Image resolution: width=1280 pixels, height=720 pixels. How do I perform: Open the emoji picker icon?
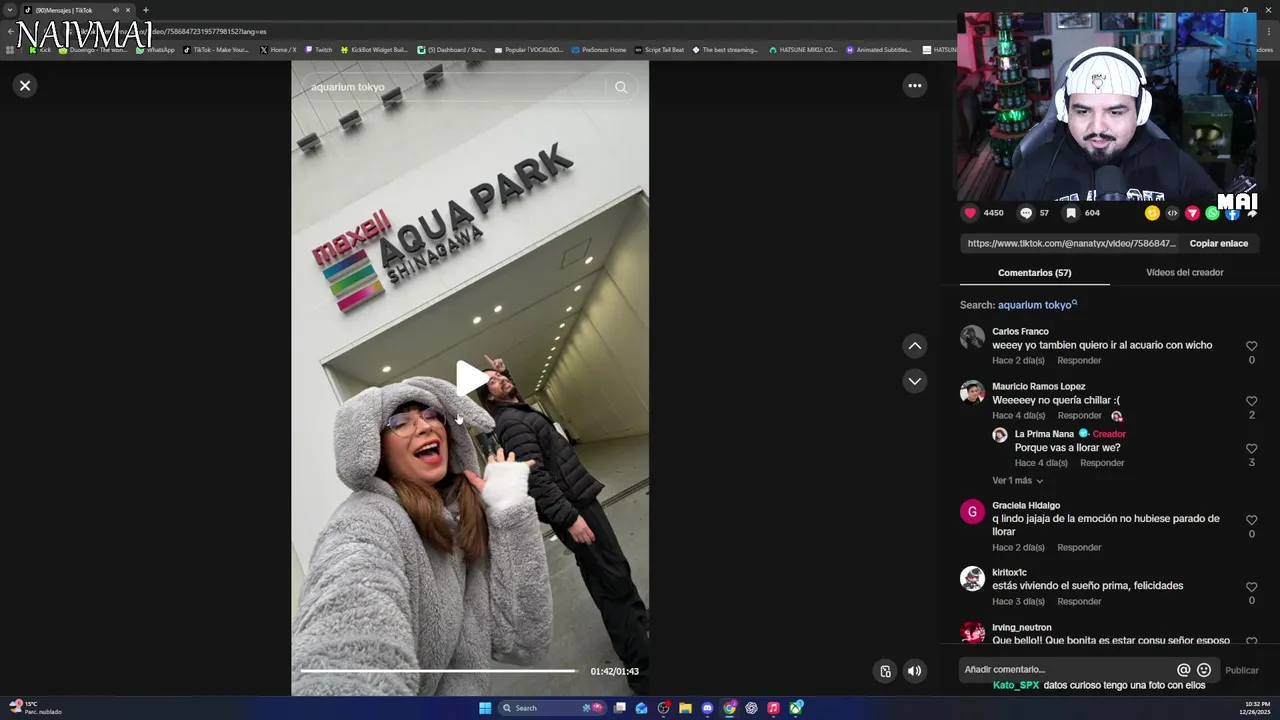click(1204, 670)
